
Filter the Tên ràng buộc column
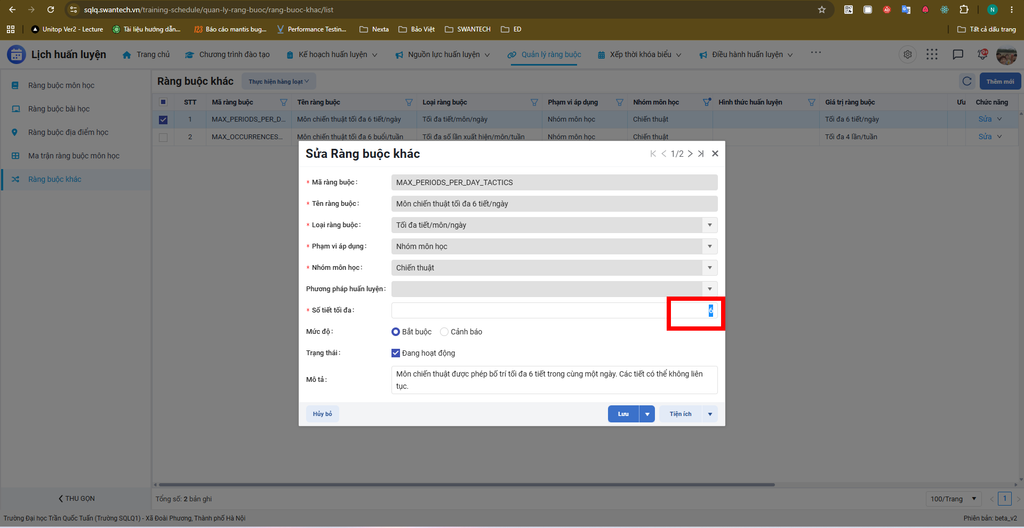[x=409, y=102]
